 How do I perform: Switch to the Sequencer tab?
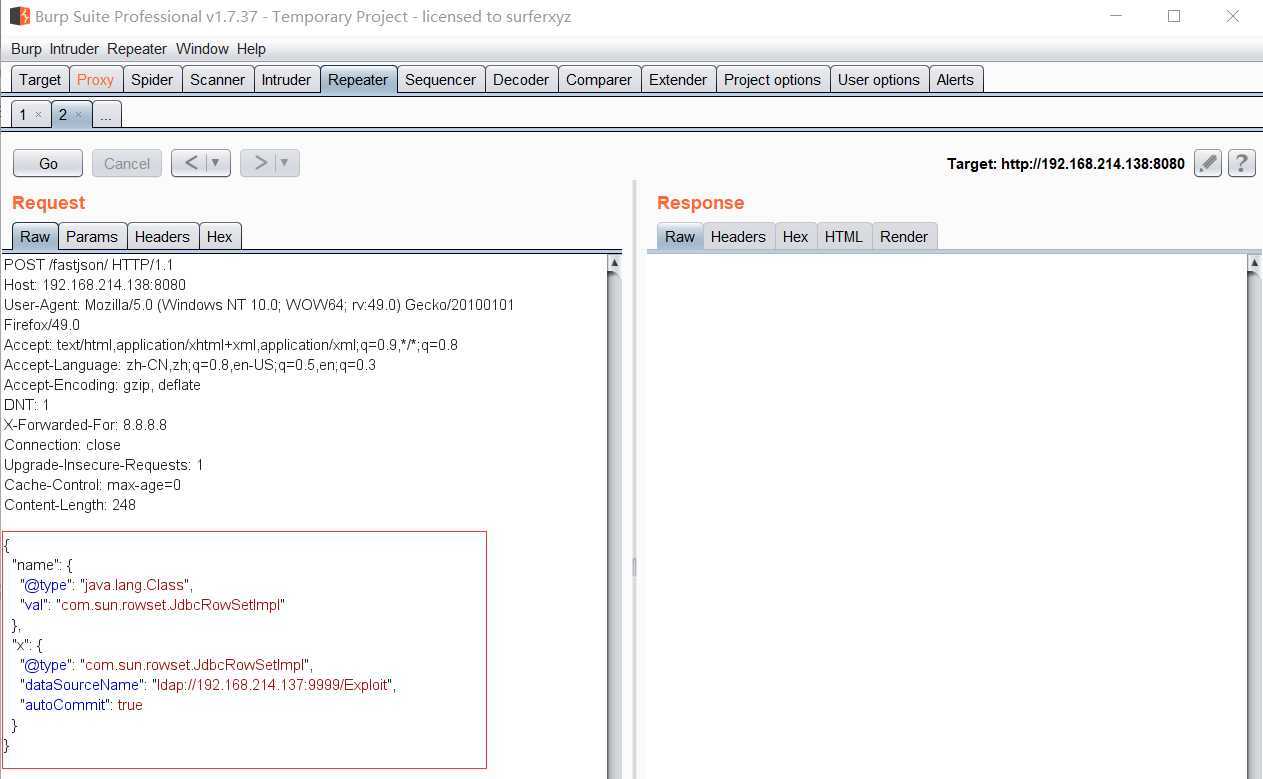coord(440,80)
